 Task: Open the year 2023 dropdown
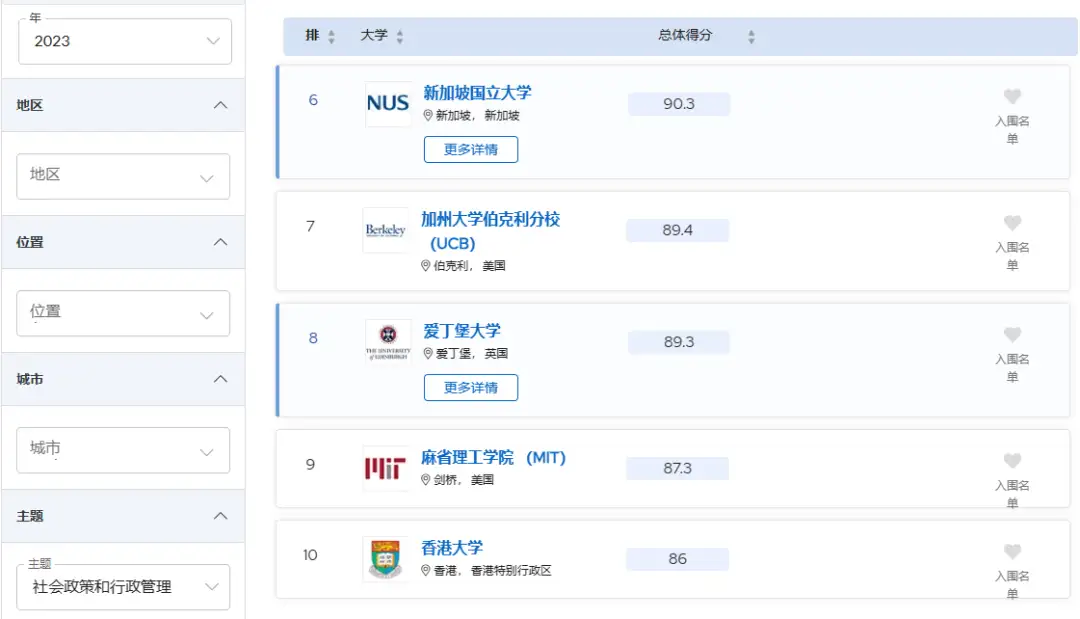pos(125,41)
